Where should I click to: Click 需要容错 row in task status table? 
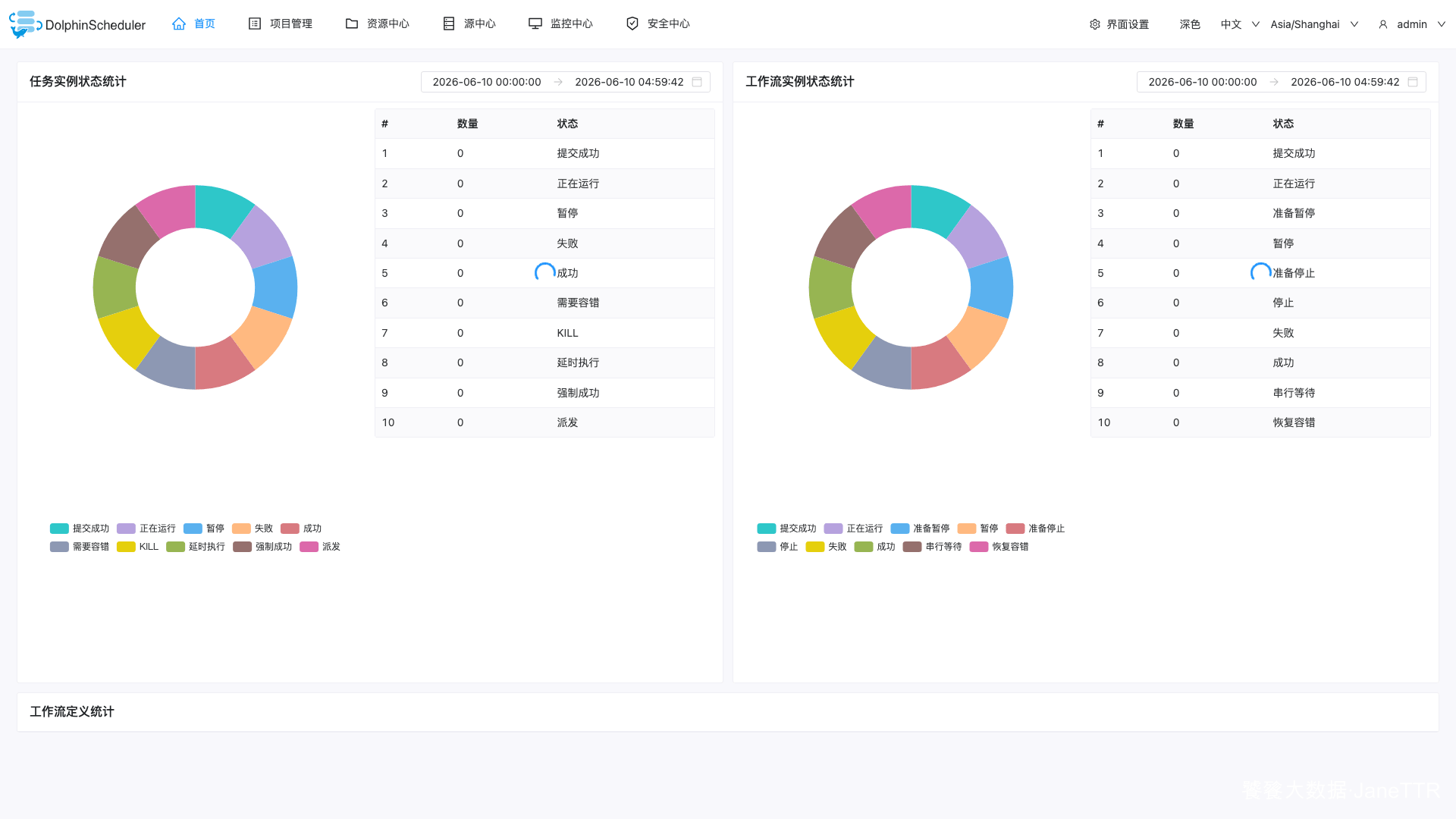tap(544, 303)
